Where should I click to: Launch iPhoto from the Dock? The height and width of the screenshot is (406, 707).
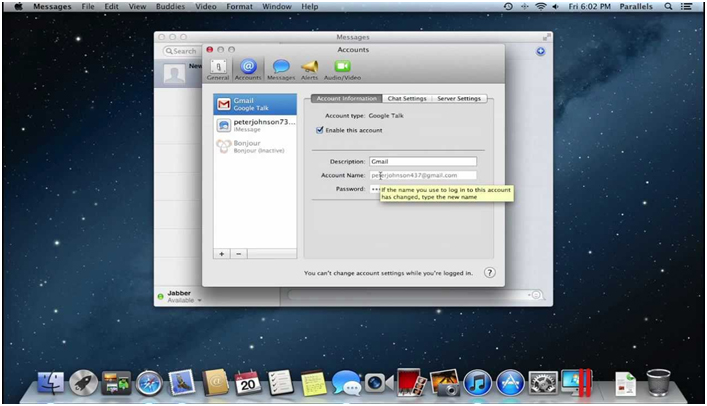tap(445, 383)
